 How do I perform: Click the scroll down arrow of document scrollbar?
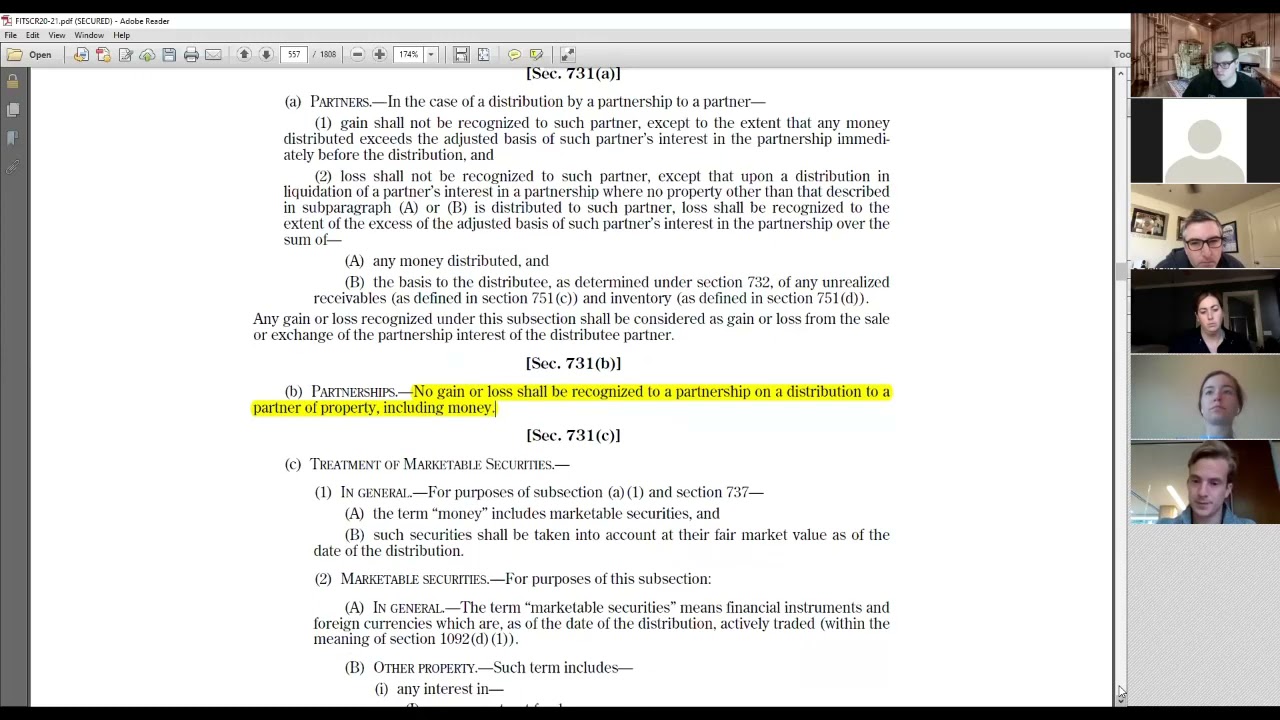pyautogui.click(x=1121, y=701)
